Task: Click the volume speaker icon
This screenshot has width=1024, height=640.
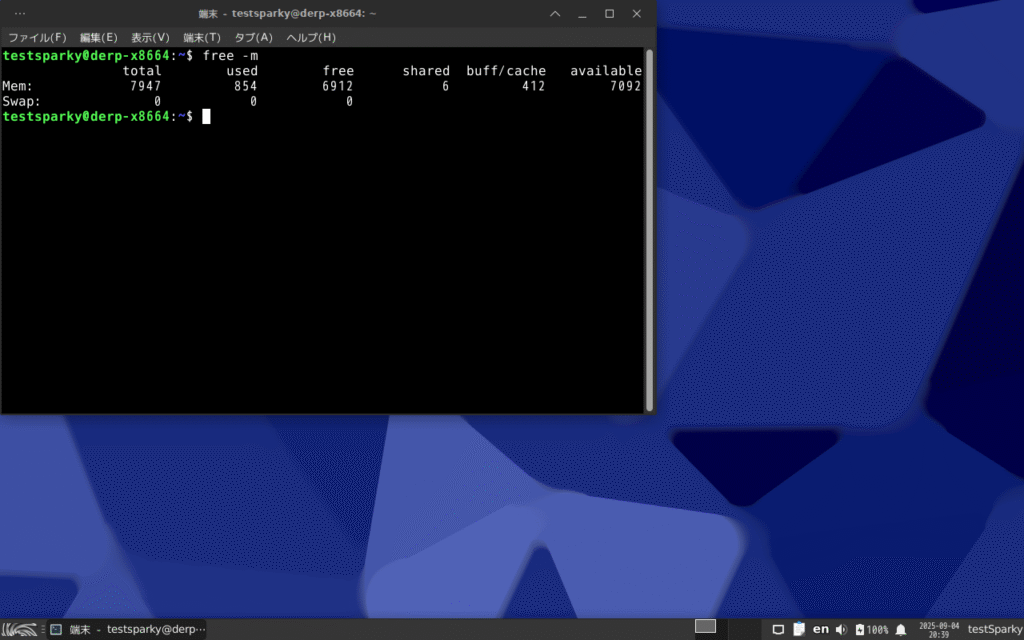Action: [x=840, y=629]
